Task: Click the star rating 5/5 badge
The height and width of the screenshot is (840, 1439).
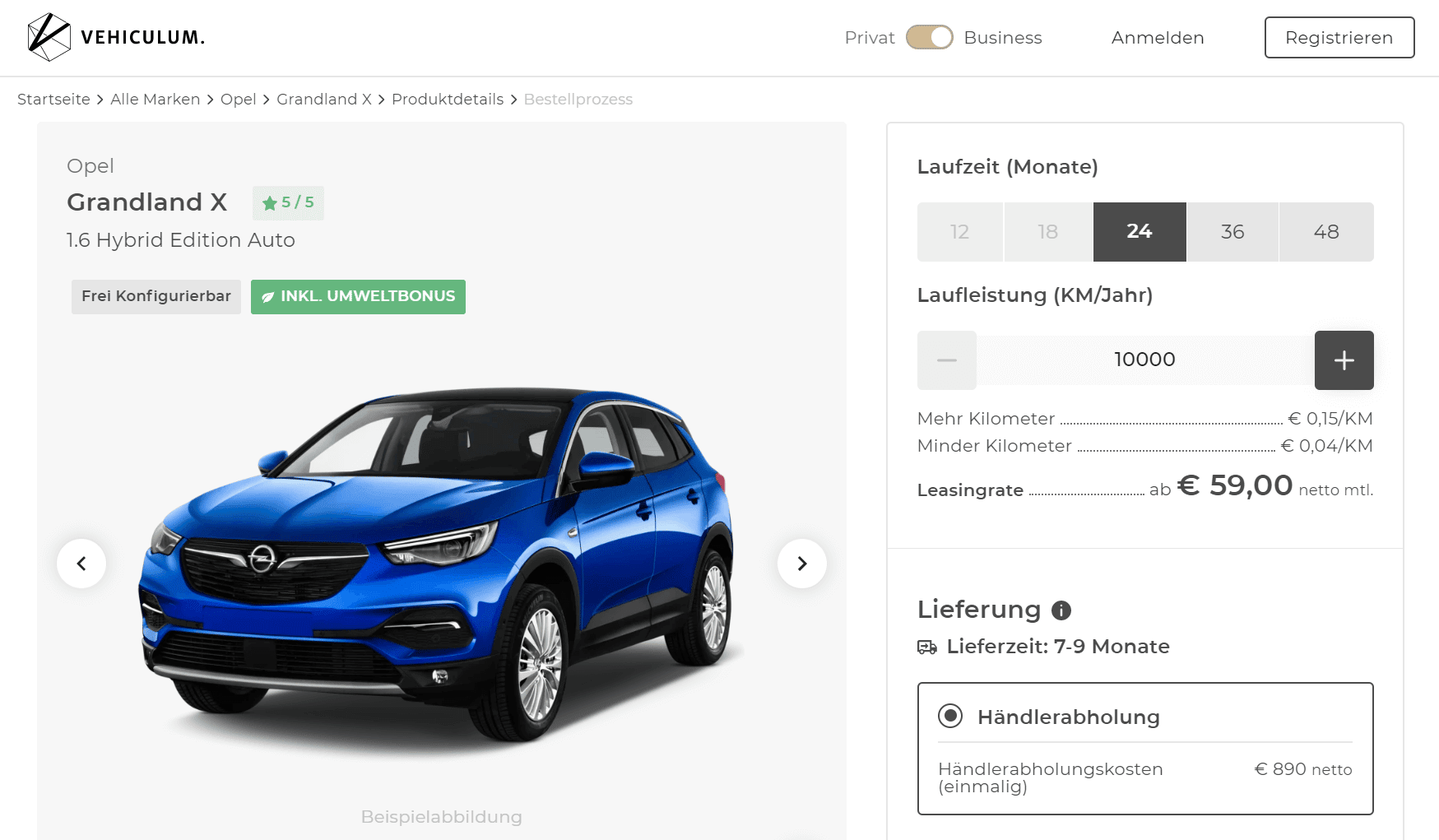Action: (288, 202)
